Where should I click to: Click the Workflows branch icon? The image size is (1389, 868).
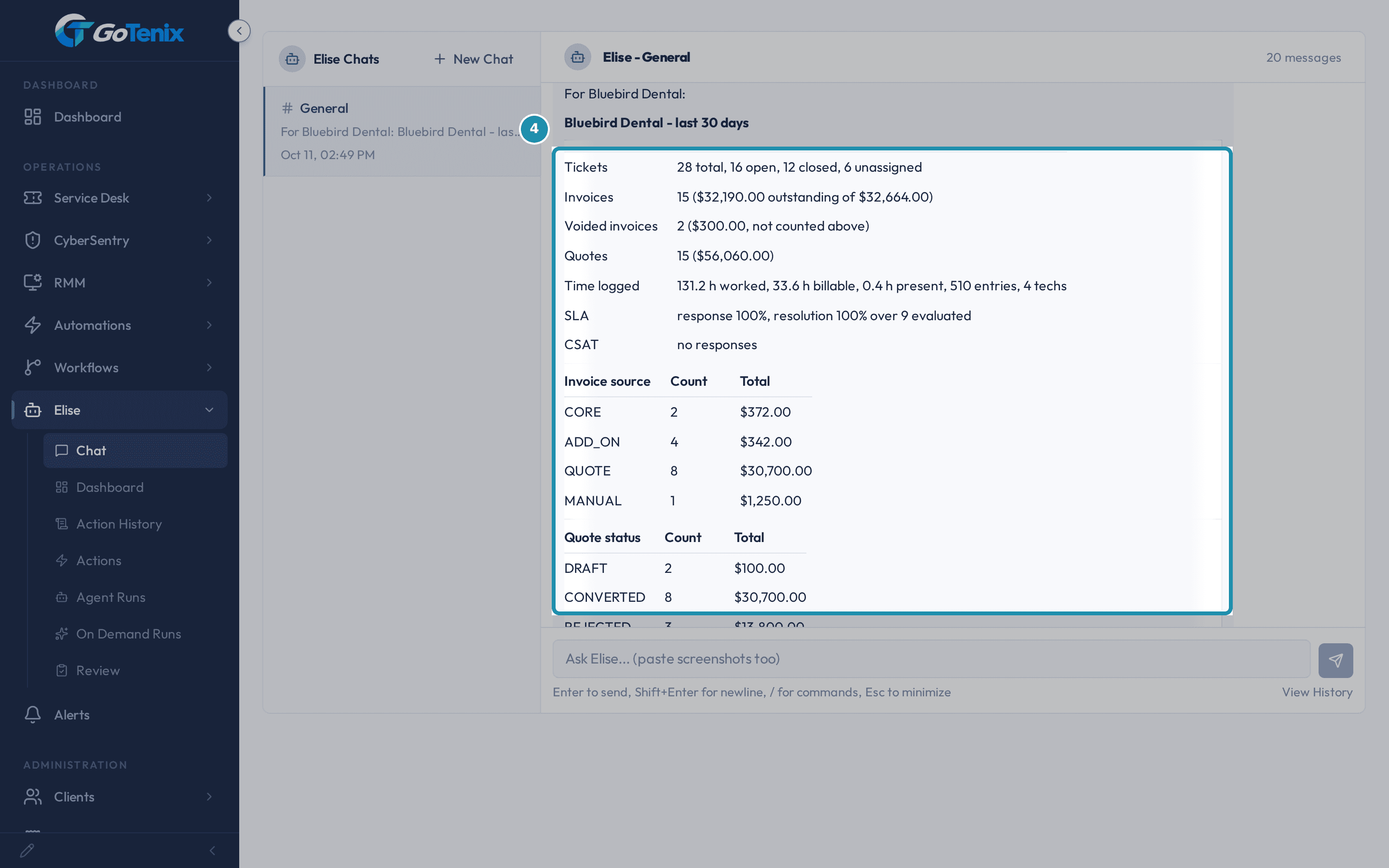(33, 367)
